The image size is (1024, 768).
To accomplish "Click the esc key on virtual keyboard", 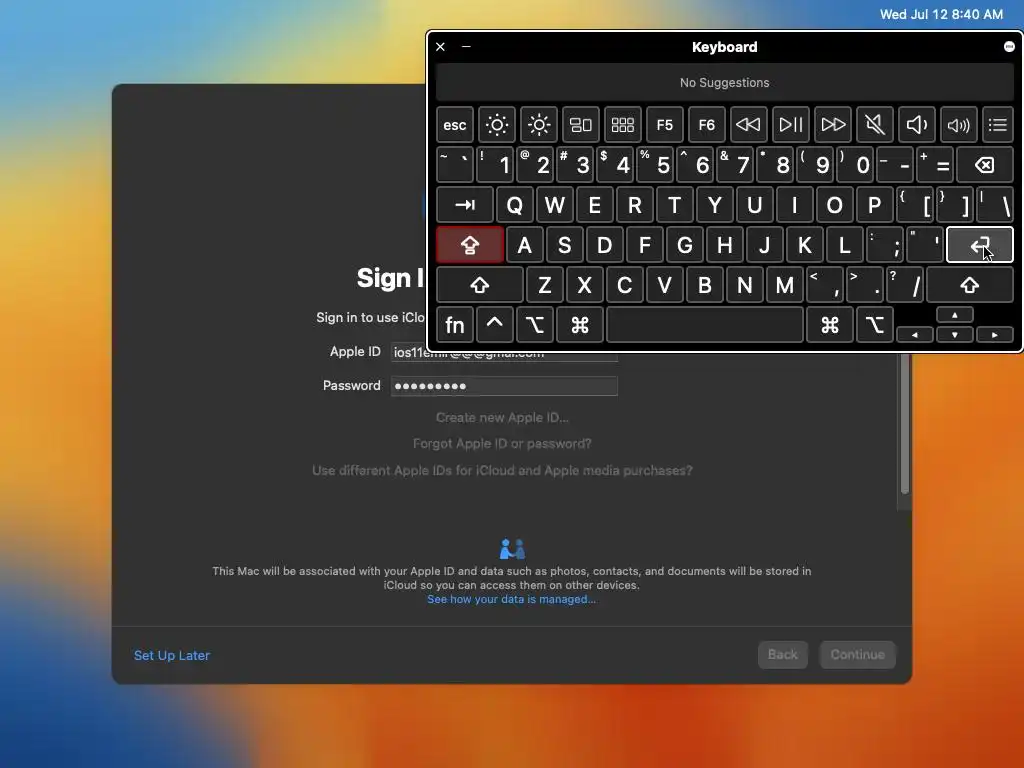I will click(x=455, y=125).
